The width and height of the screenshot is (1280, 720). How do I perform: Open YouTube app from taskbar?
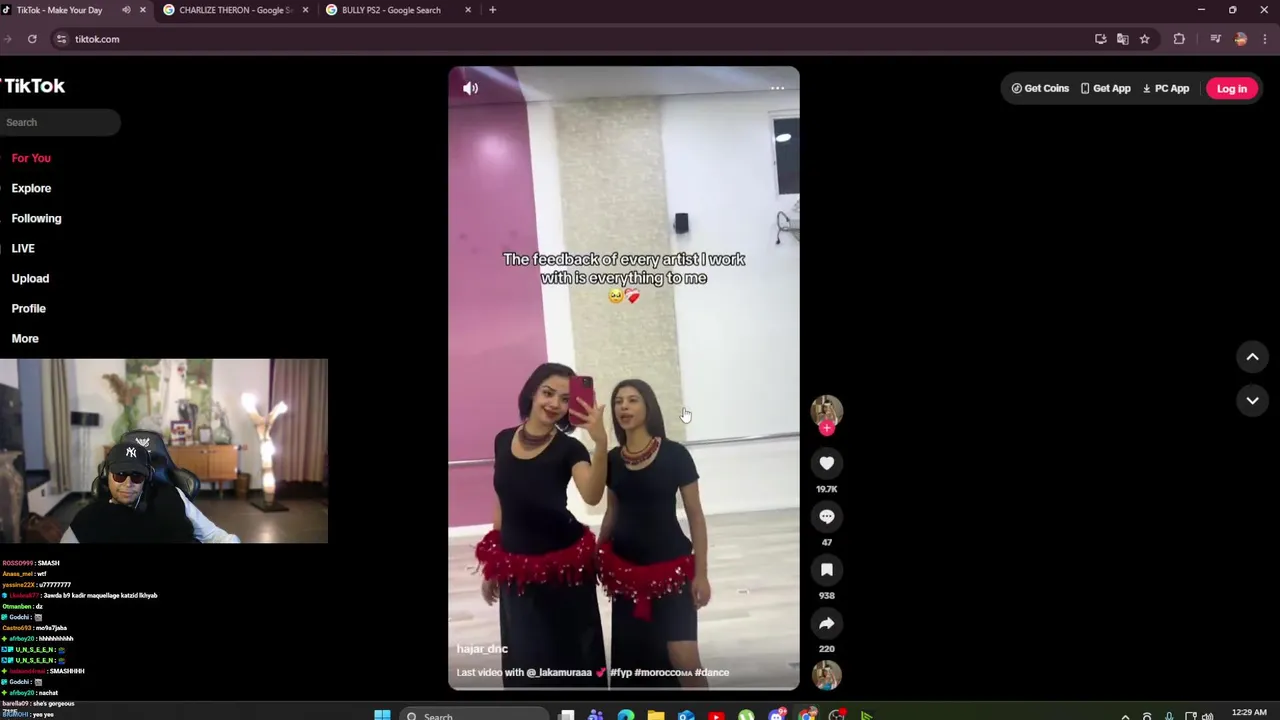716,715
